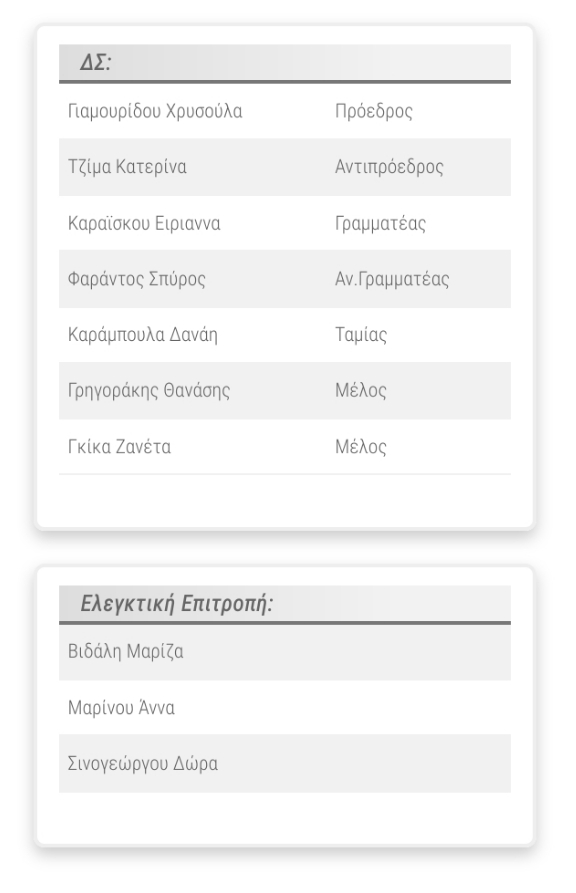Select the name Γιαμουρίδου Χρυσούλα
The image size is (576, 893).
[155, 111]
